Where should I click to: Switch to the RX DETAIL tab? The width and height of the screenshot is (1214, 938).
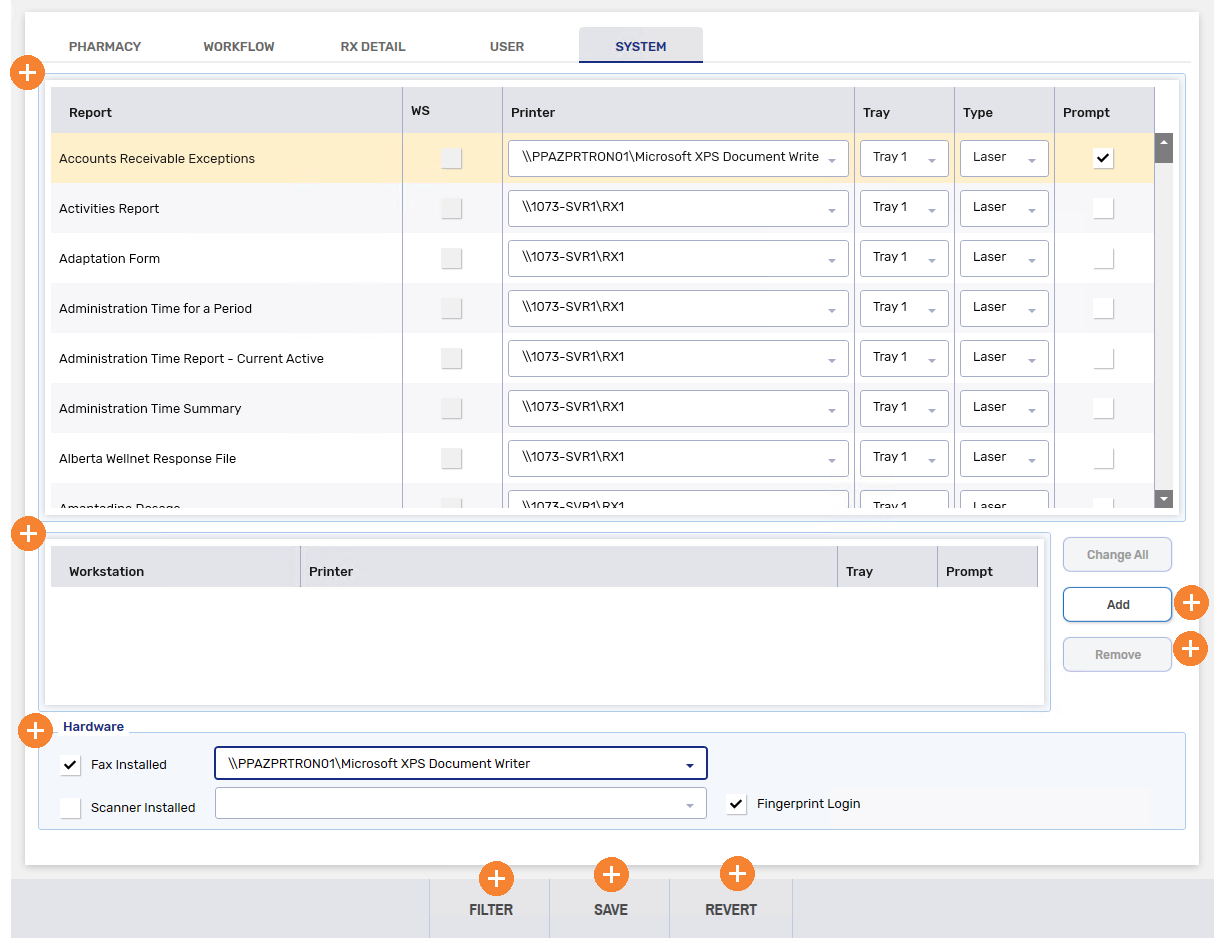click(372, 46)
